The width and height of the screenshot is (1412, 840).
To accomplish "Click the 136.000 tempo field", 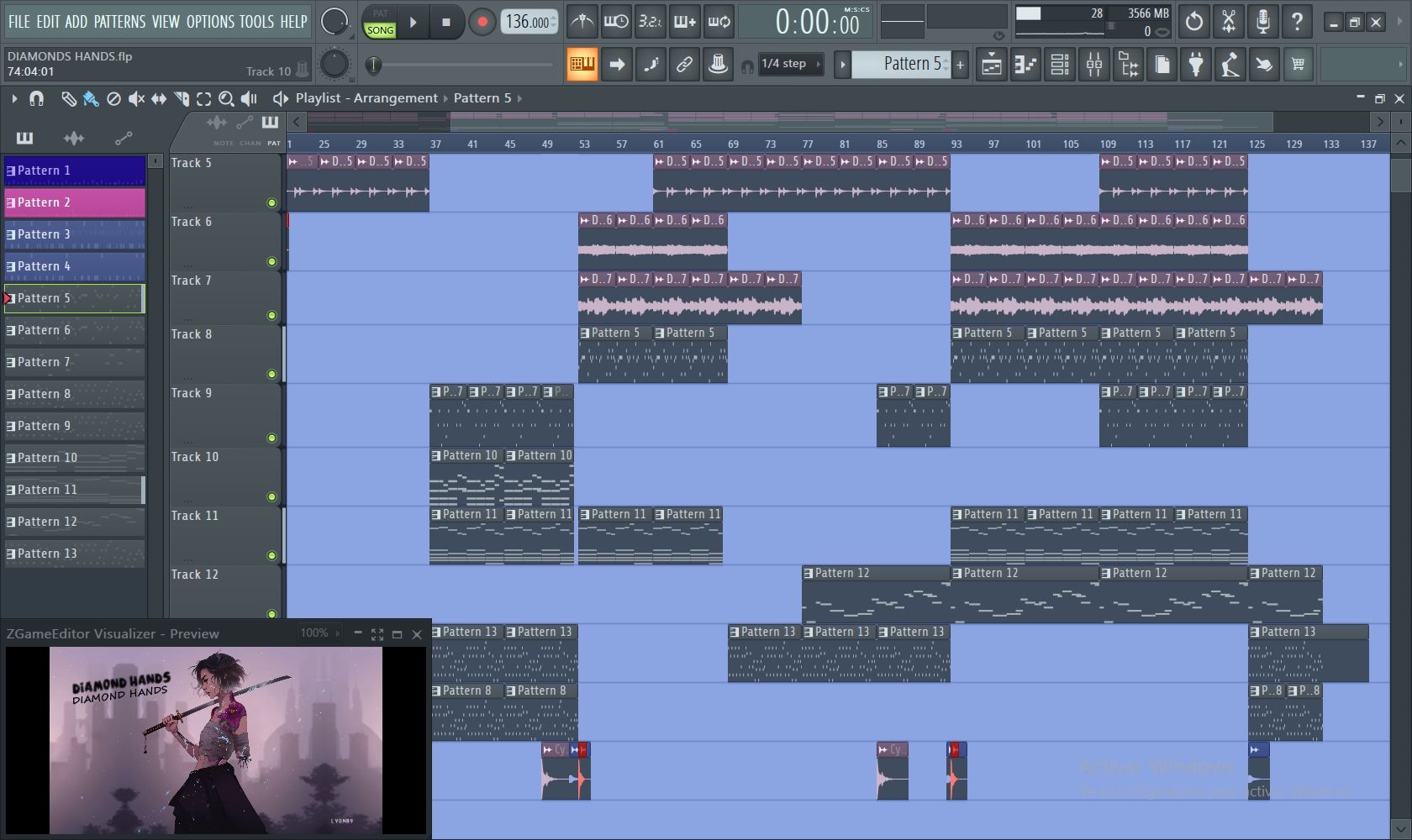I will pyautogui.click(x=529, y=22).
